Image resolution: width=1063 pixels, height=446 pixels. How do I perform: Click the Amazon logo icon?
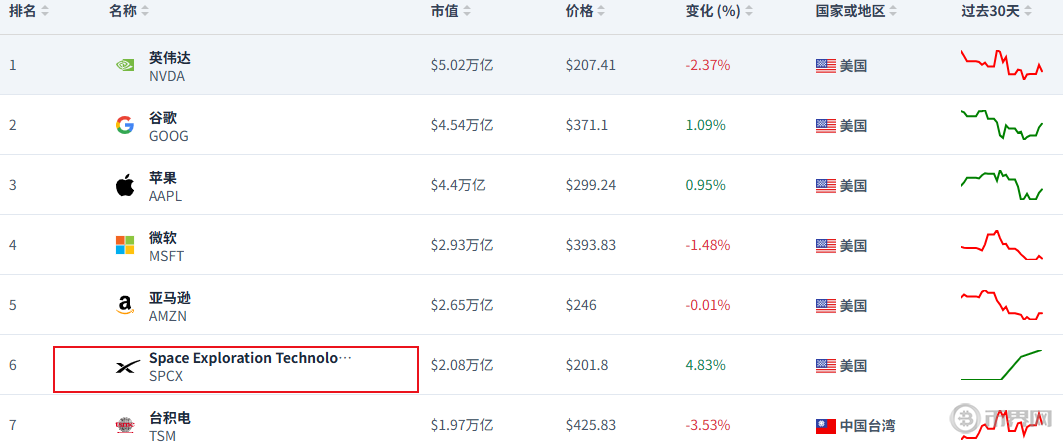pos(125,305)
